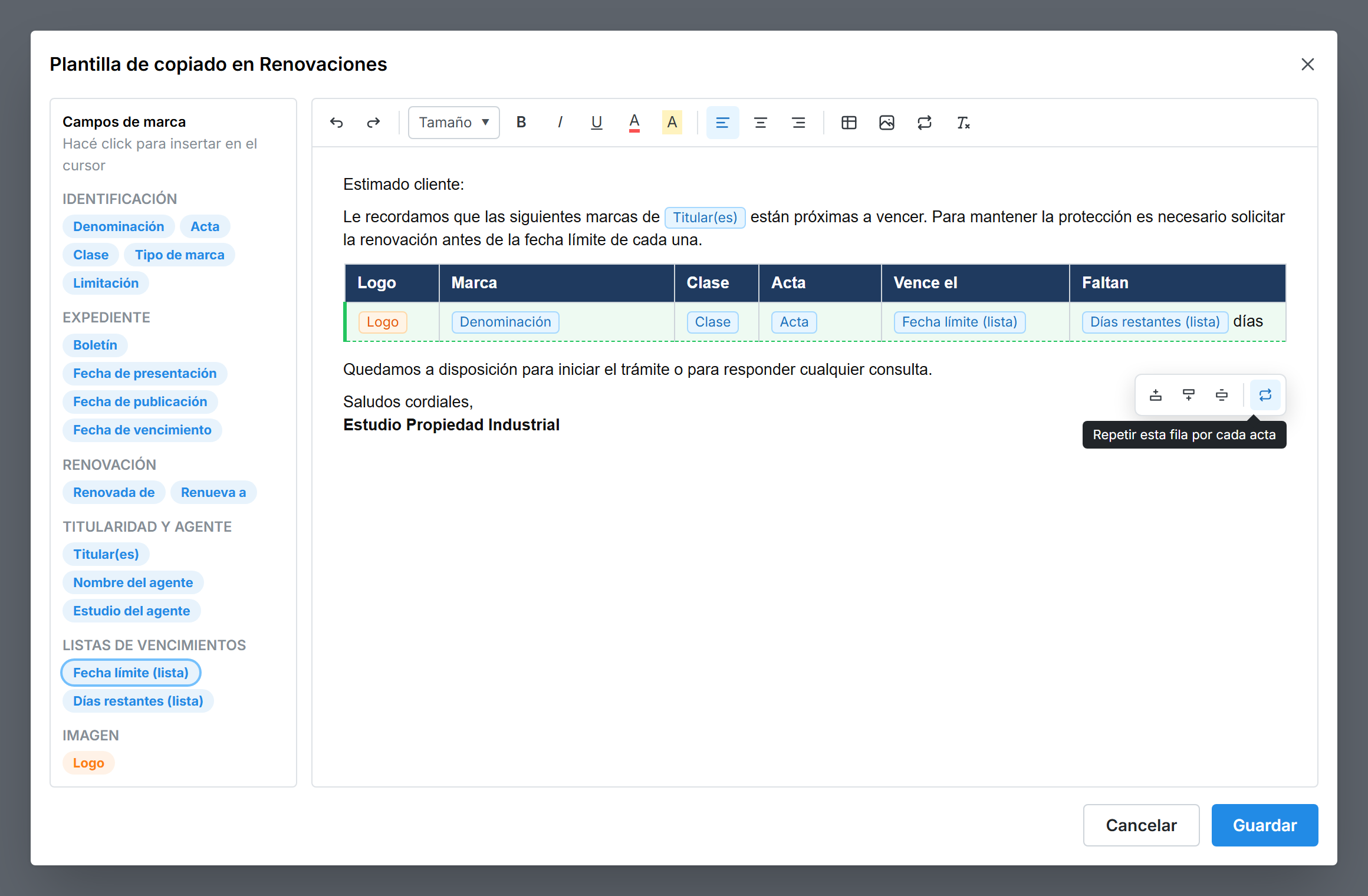Insert the Estudio del agente field
Viewport: 1368px width, 896px height.
tap(131, 611)
